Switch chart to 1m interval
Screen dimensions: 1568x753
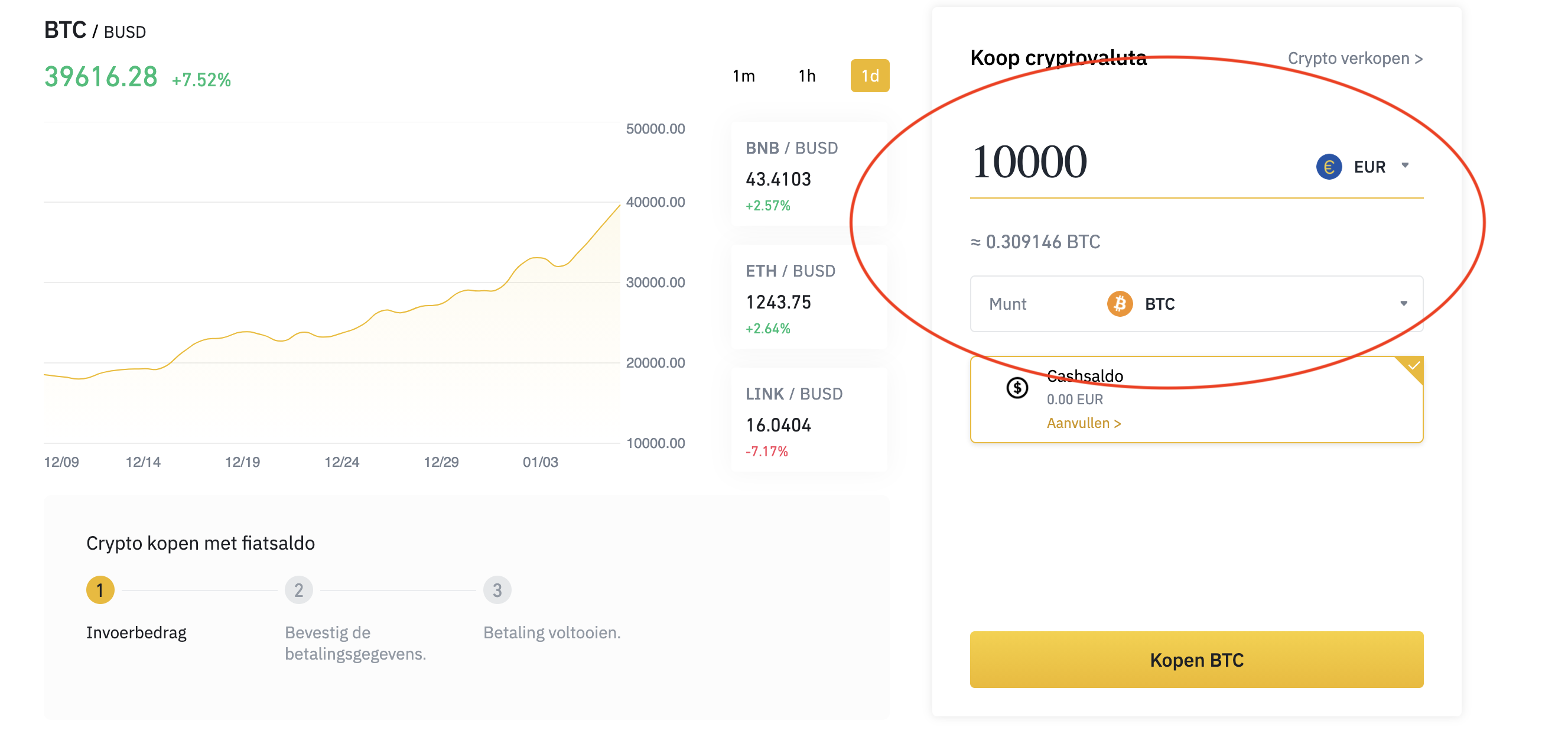(743, 76)
